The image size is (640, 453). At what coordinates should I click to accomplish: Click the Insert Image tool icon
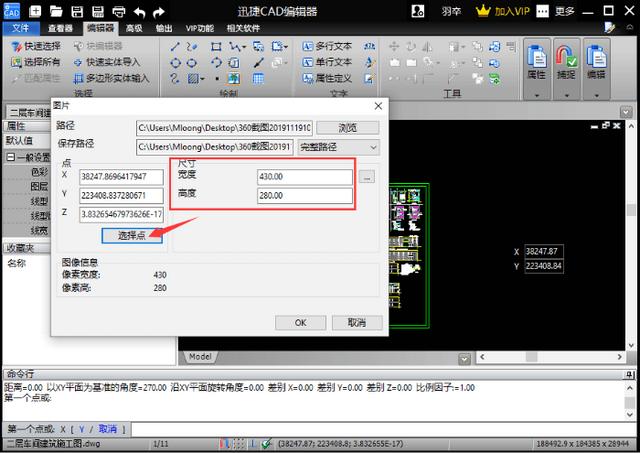(234, 78)
